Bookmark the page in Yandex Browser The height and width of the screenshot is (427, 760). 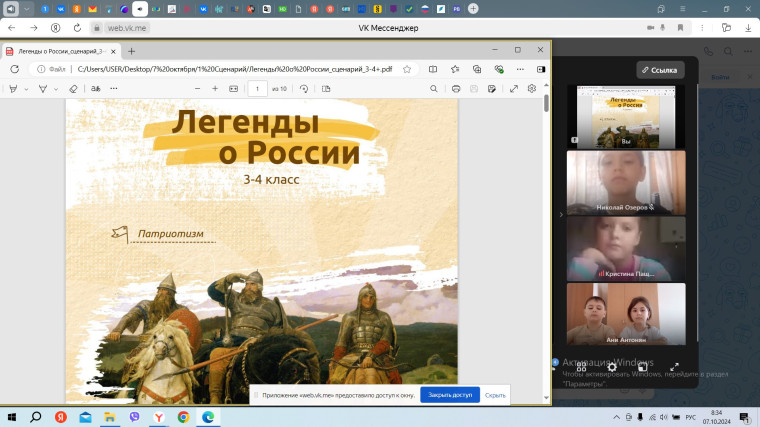[681, 28]
